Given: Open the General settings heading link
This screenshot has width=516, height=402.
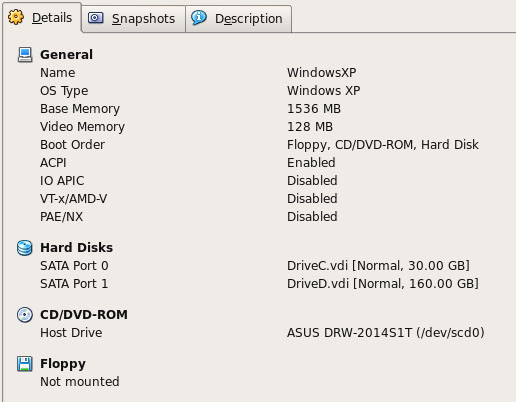Looking at the screenshot, I should (x=66, y=55).
